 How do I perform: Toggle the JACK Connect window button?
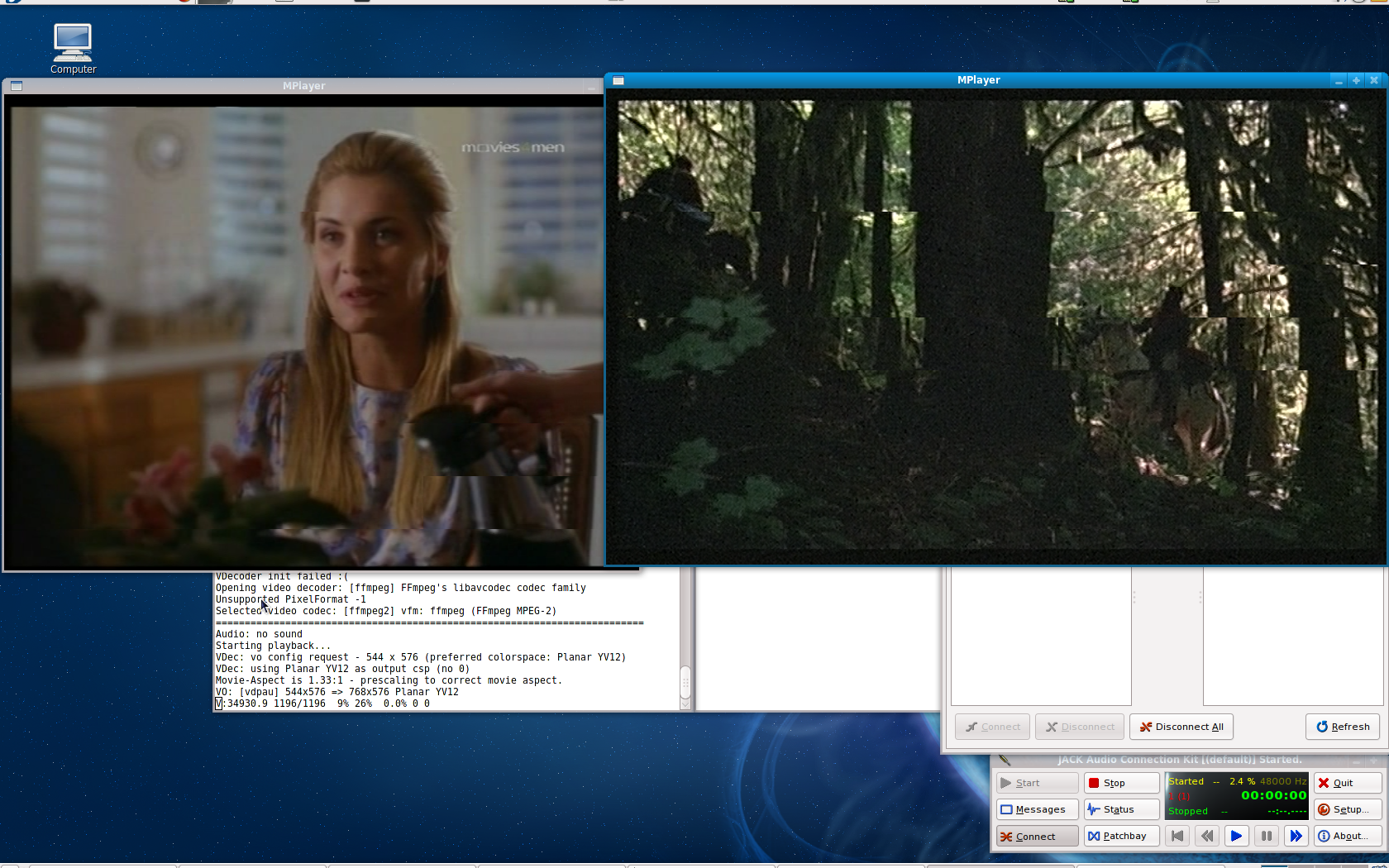coord(1037,836)
